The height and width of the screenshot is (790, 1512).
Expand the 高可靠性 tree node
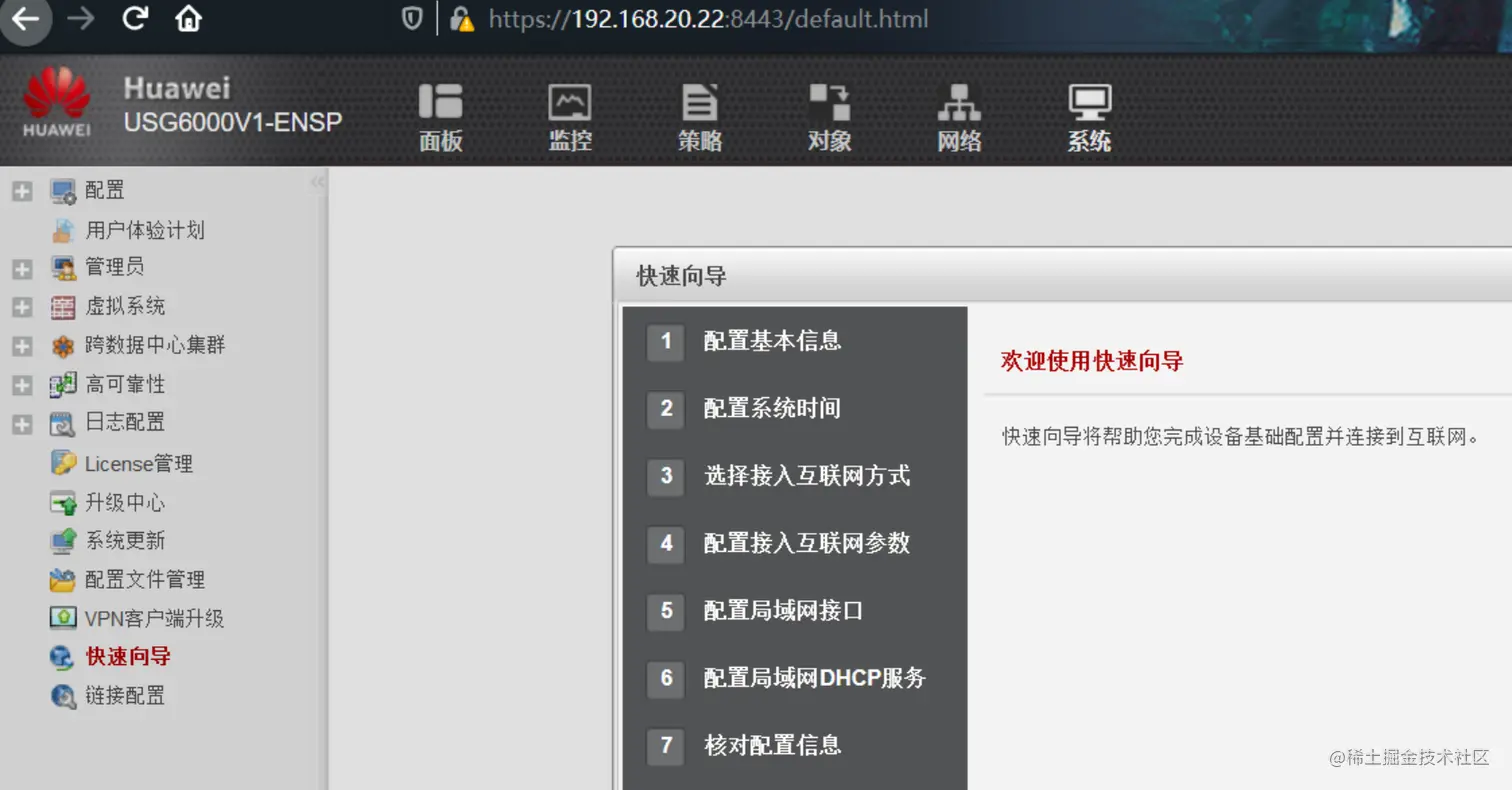click(x=22, y=386)
